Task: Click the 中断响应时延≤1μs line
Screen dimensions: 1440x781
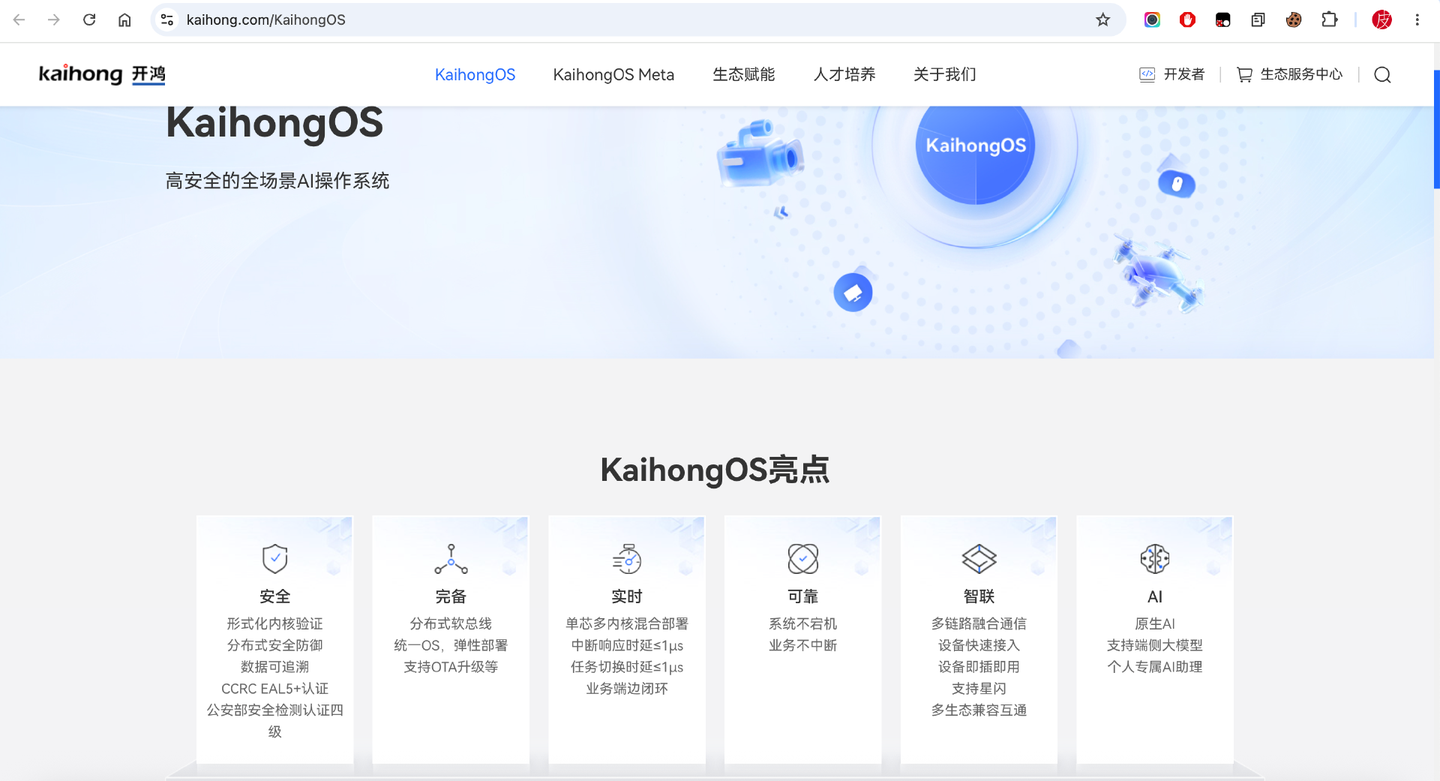Action: (x=627, y=646)
